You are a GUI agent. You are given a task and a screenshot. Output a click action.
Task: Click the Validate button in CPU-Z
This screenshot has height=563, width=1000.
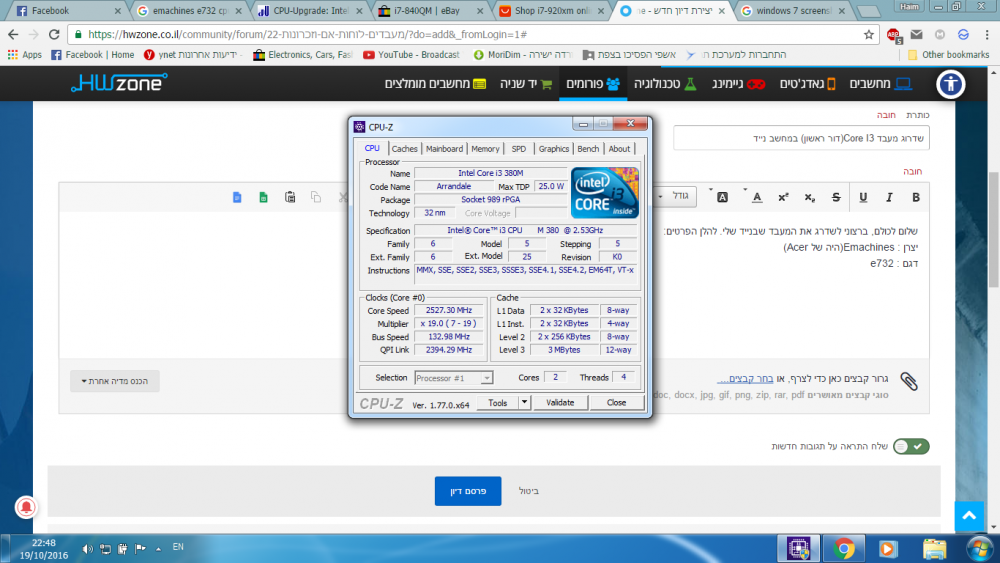point(560,402)
